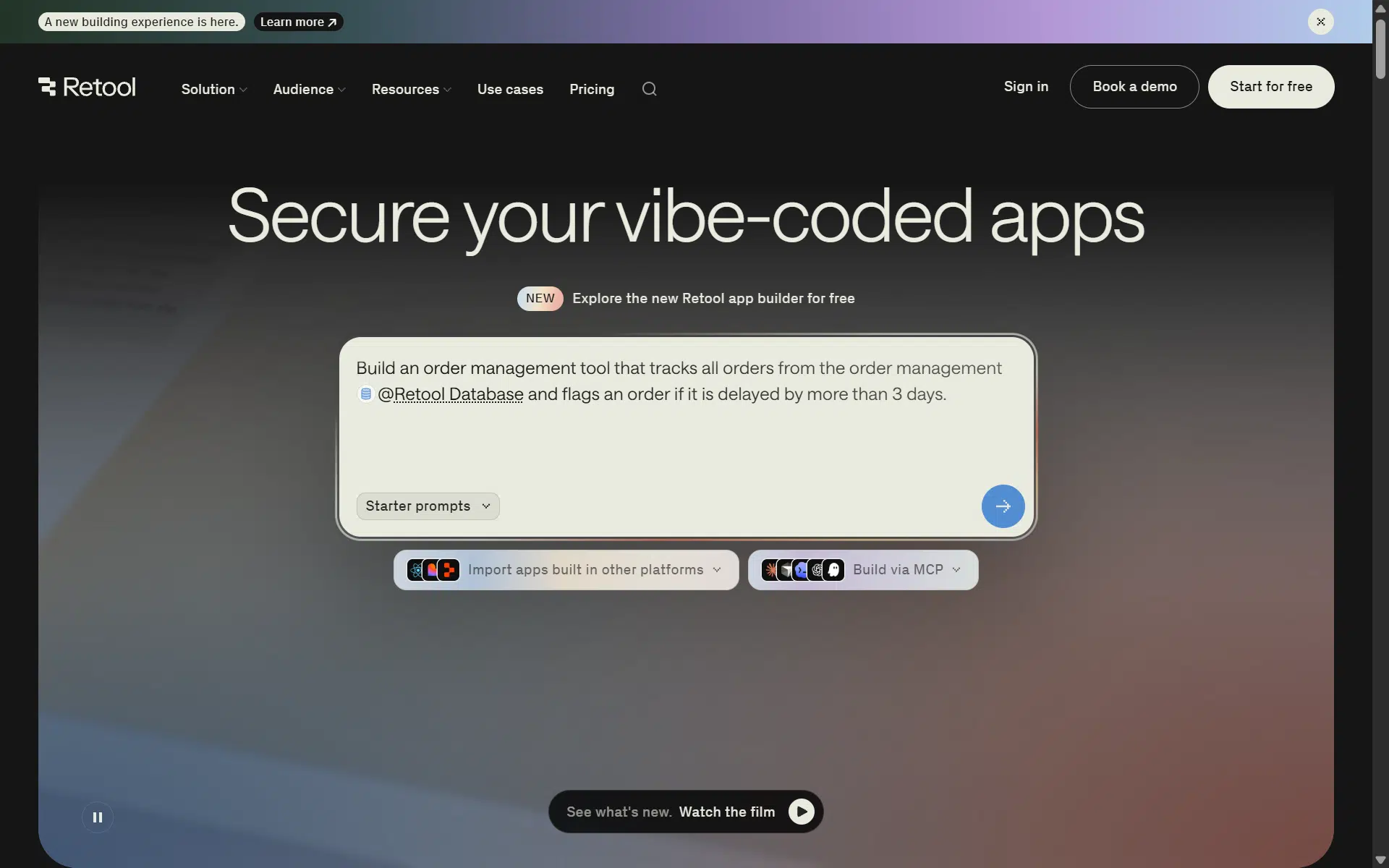
Task: Click the grey cube Cursor logo
Action: click(x=786, y=570)
